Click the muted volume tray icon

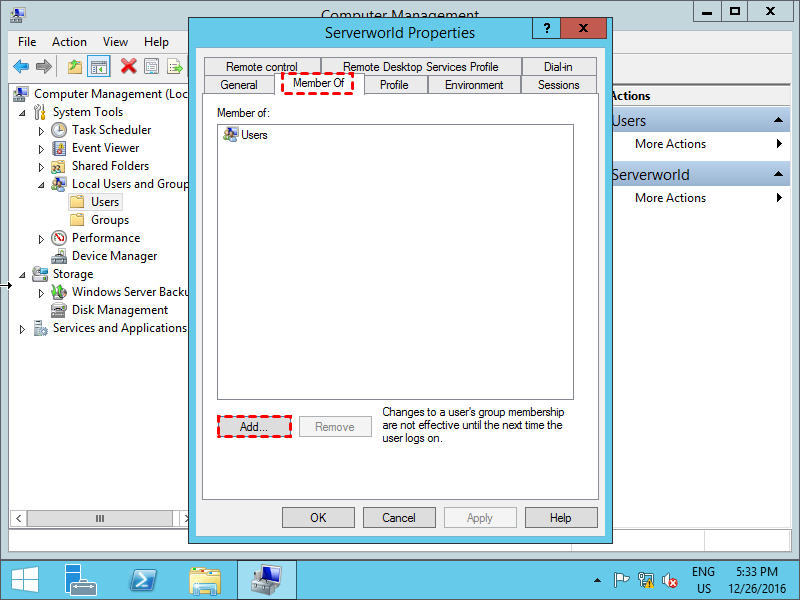669,580
